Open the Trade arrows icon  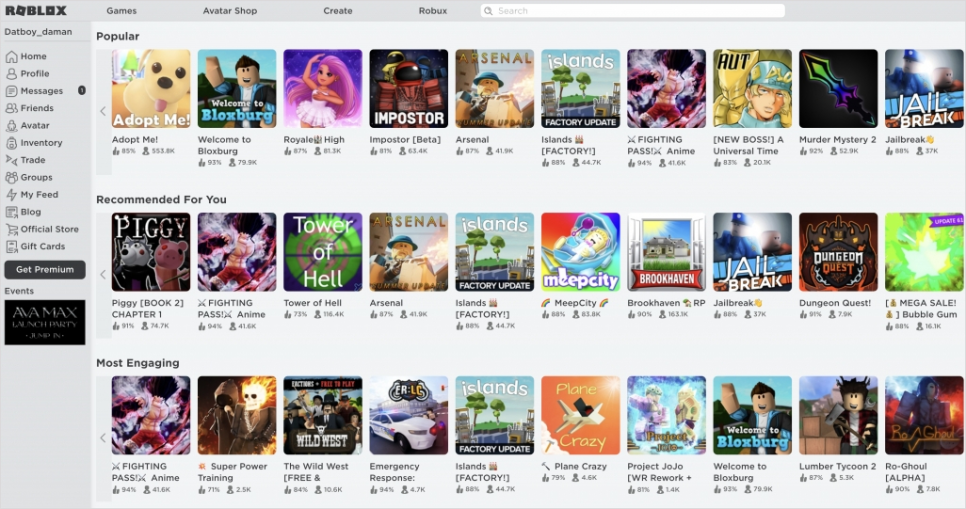11,160
